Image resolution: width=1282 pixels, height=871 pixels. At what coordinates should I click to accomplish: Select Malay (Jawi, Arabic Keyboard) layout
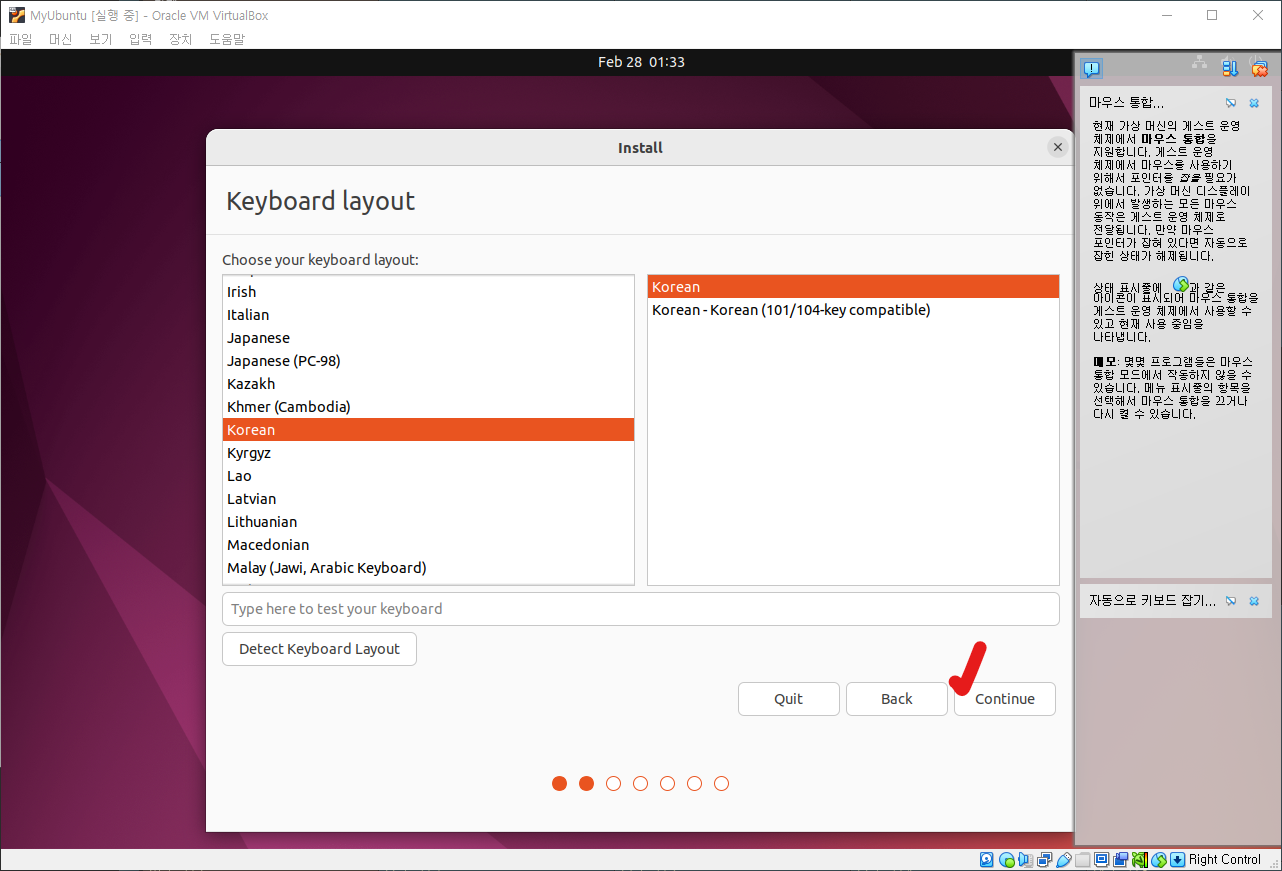(428, 568)
